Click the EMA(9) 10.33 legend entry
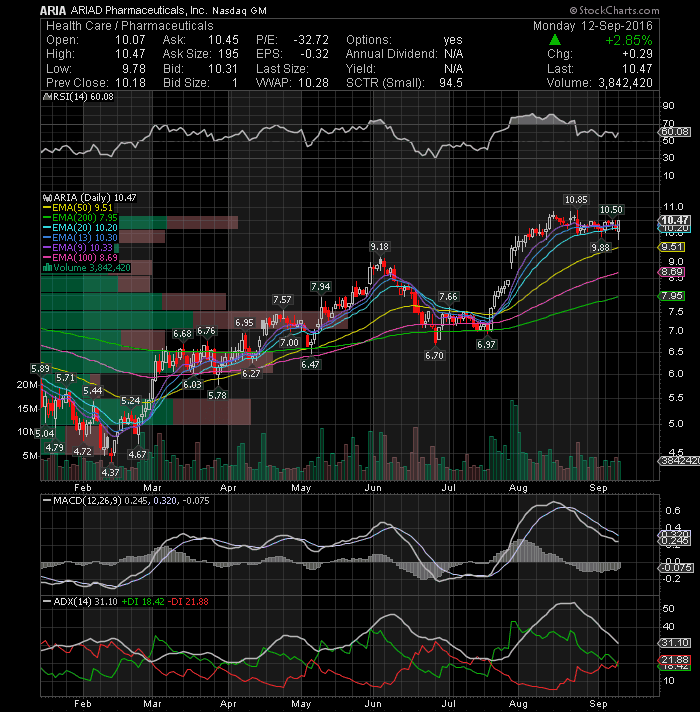700x712 pixels. click(78, 247)
